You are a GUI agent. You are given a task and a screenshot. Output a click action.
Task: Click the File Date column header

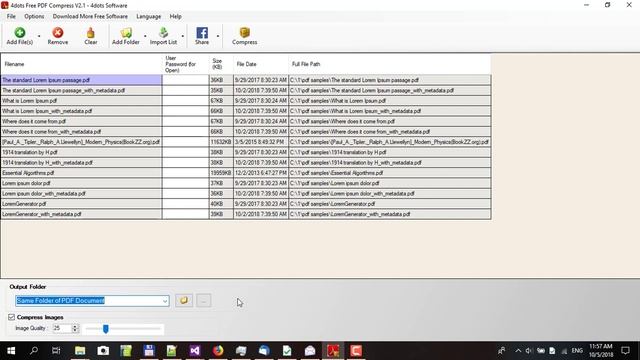pyautogui.click(x=261, y=64)
